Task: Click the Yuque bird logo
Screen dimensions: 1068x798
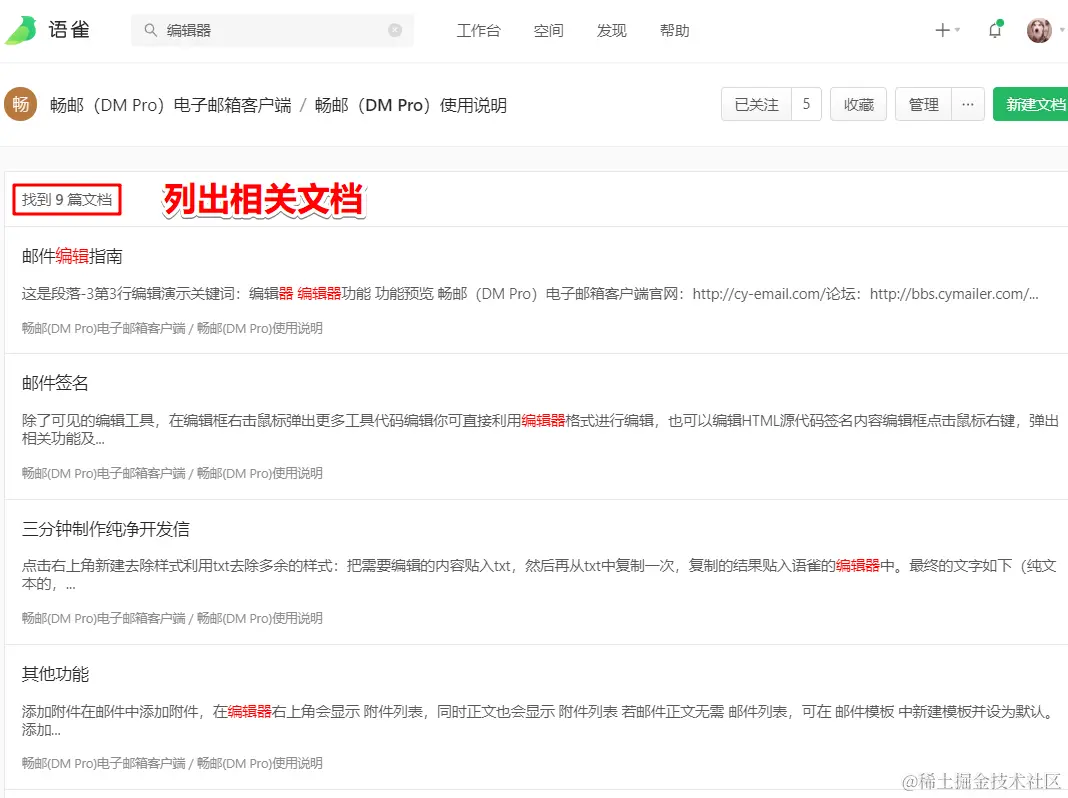Action: click(x=21, y=30)
